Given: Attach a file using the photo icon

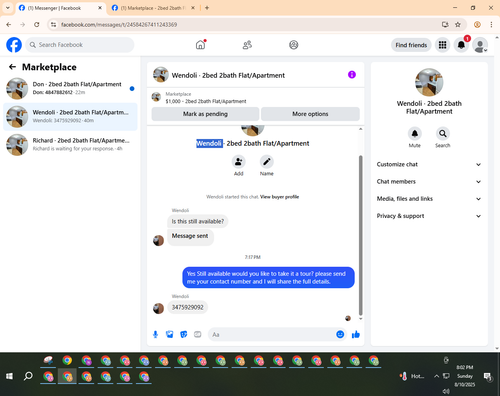Looking at the screenshot, I should tap(170, 334).
